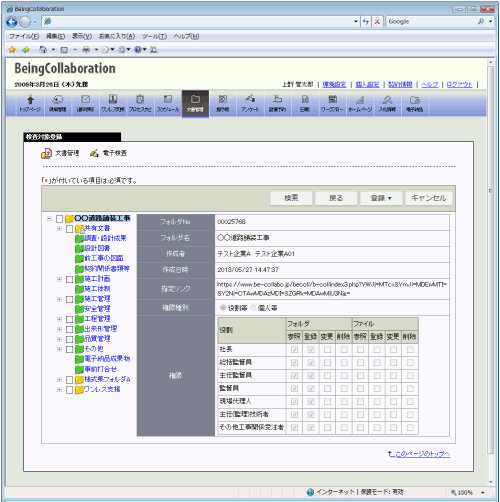Image resolution: width=500 pixels, height=502 pixels.
Task: Click the browser refresh icon
Action: coord(366,22)
